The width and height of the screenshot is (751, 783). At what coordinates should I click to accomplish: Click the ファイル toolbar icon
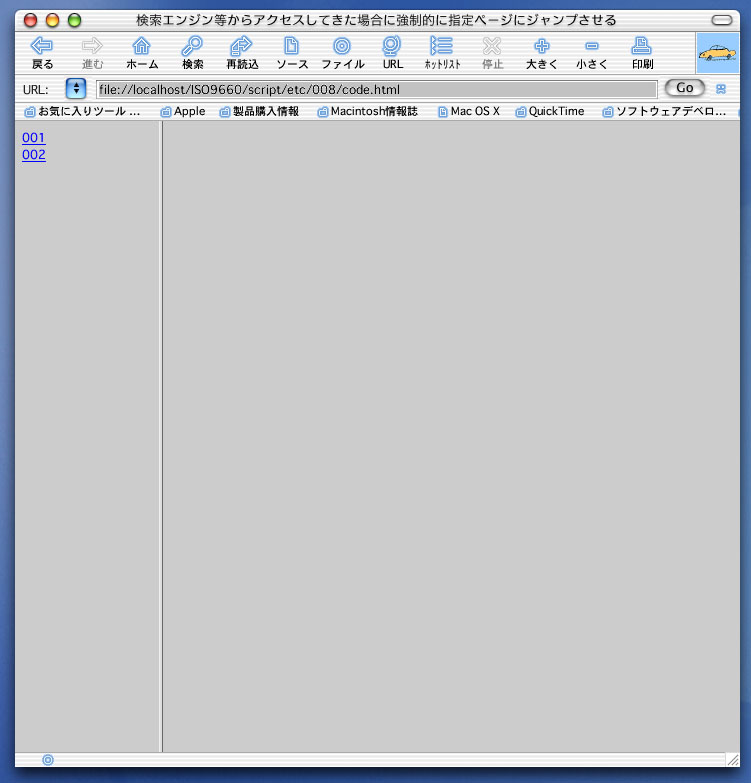click(x=342, y=46)
